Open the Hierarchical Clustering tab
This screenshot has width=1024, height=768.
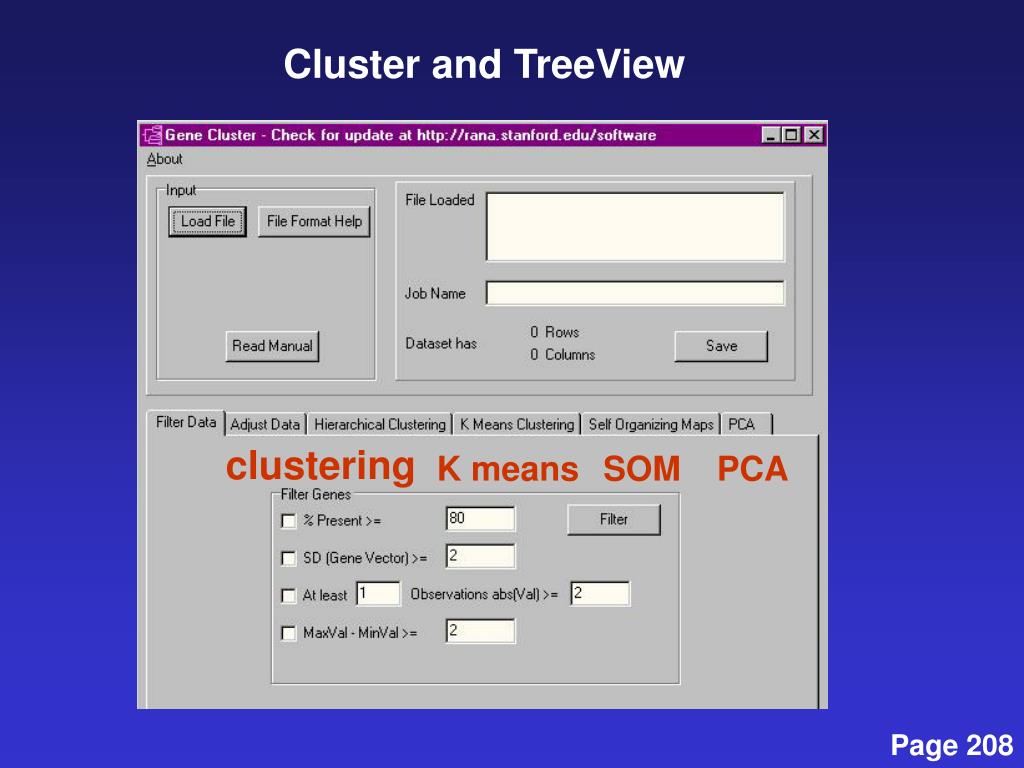pyautogui.click(x=380, y=424)
